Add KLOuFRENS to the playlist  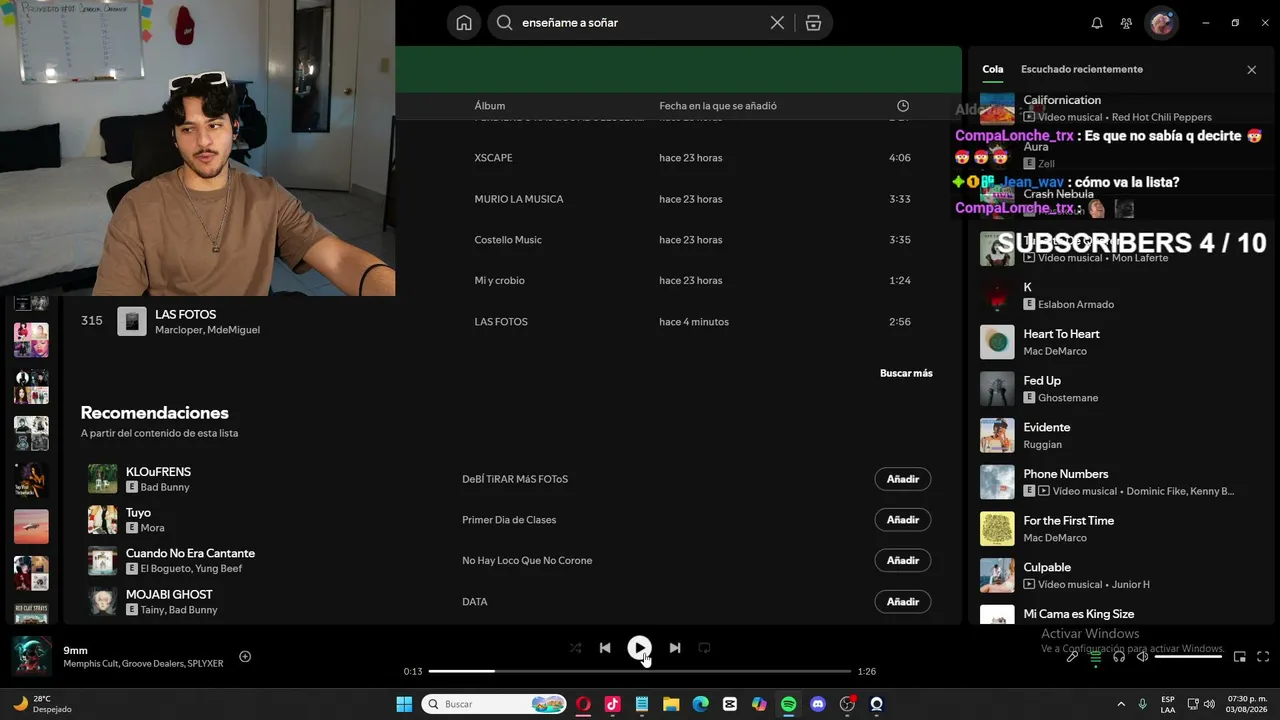(x=902, y=479)
